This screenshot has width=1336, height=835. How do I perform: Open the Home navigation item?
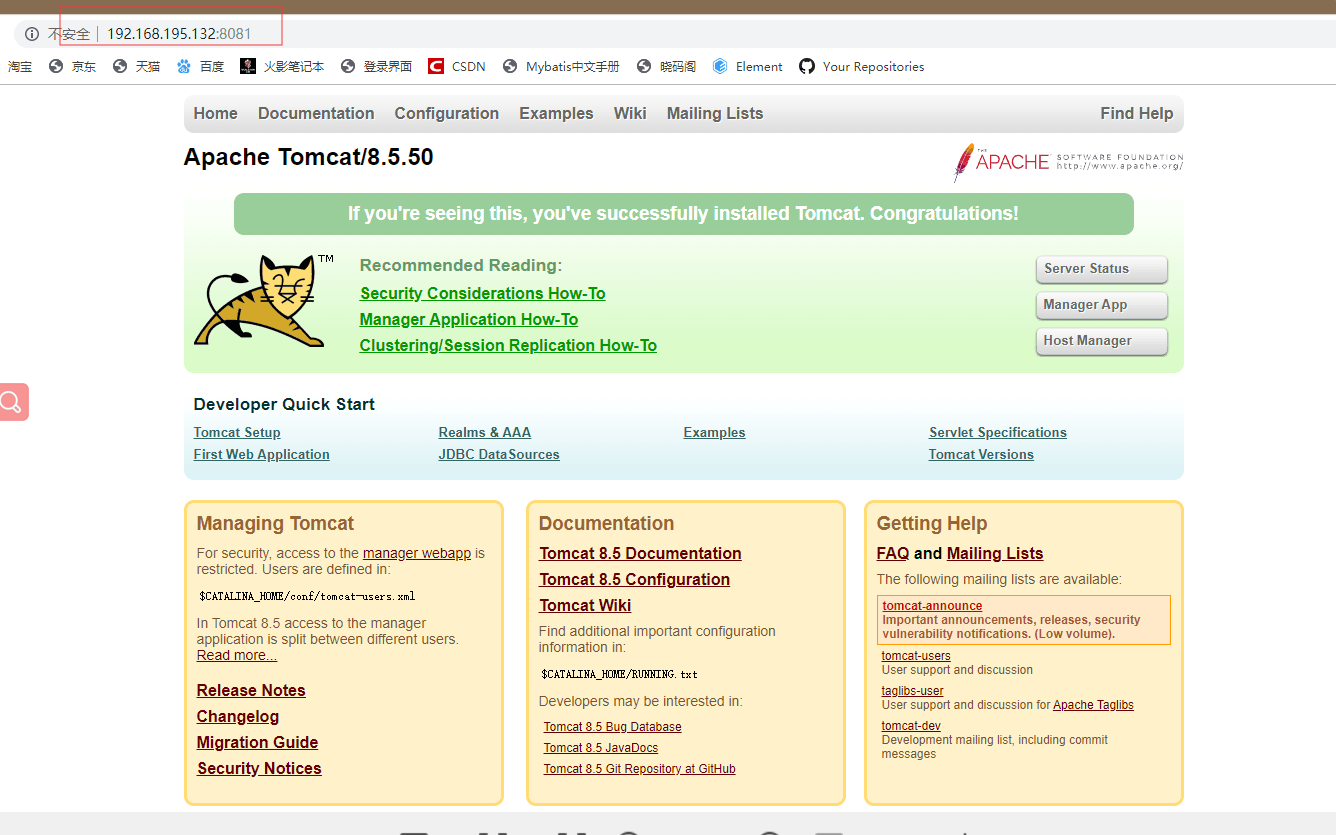point(216,114)
